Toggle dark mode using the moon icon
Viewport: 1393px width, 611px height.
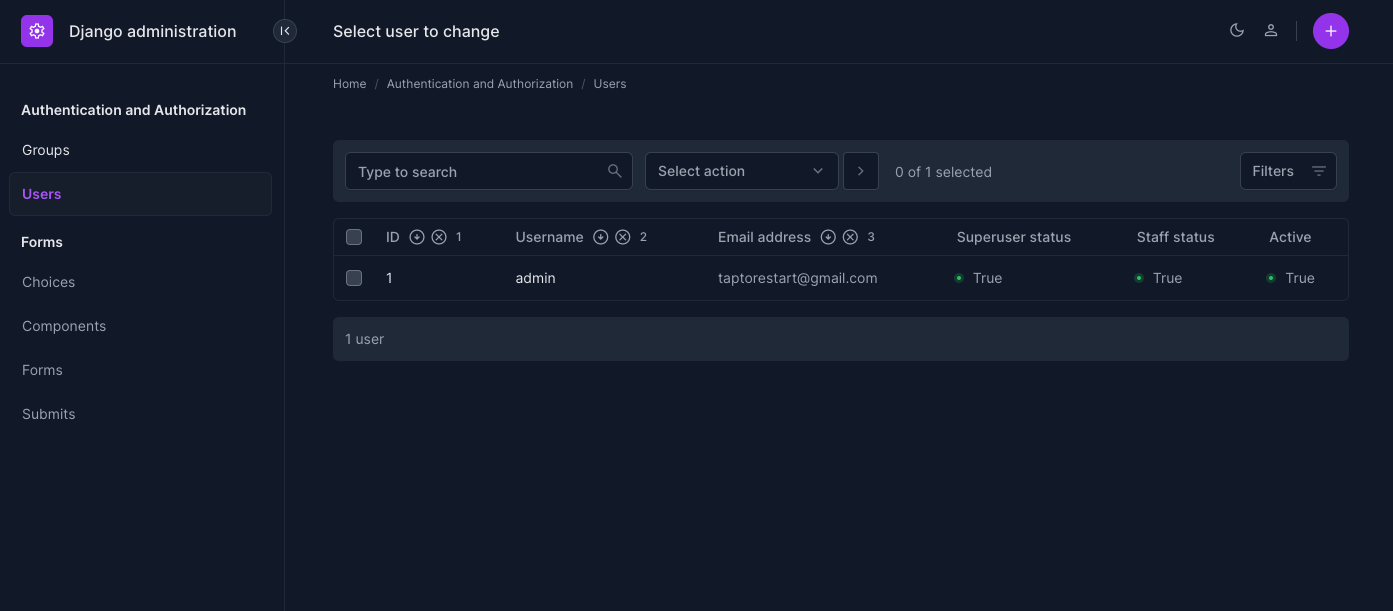tap(1237, 31)
